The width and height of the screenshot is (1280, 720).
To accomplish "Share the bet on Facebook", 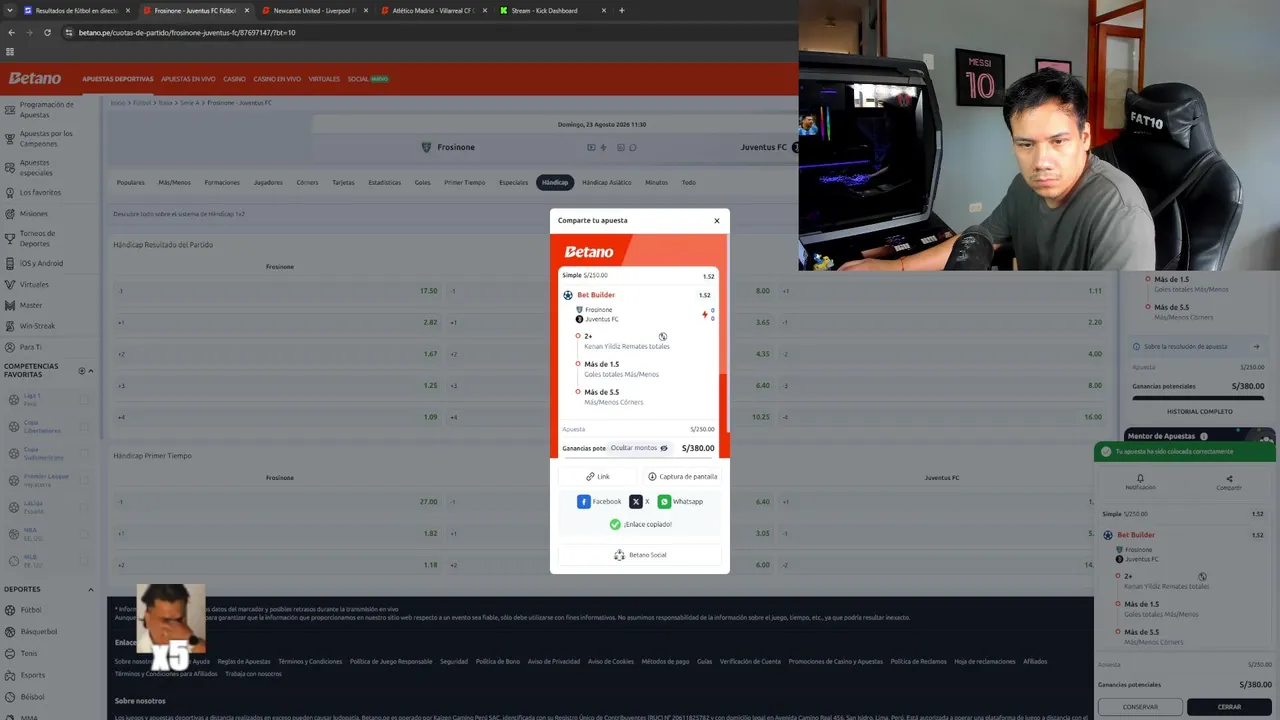I will tap(599, 501).
